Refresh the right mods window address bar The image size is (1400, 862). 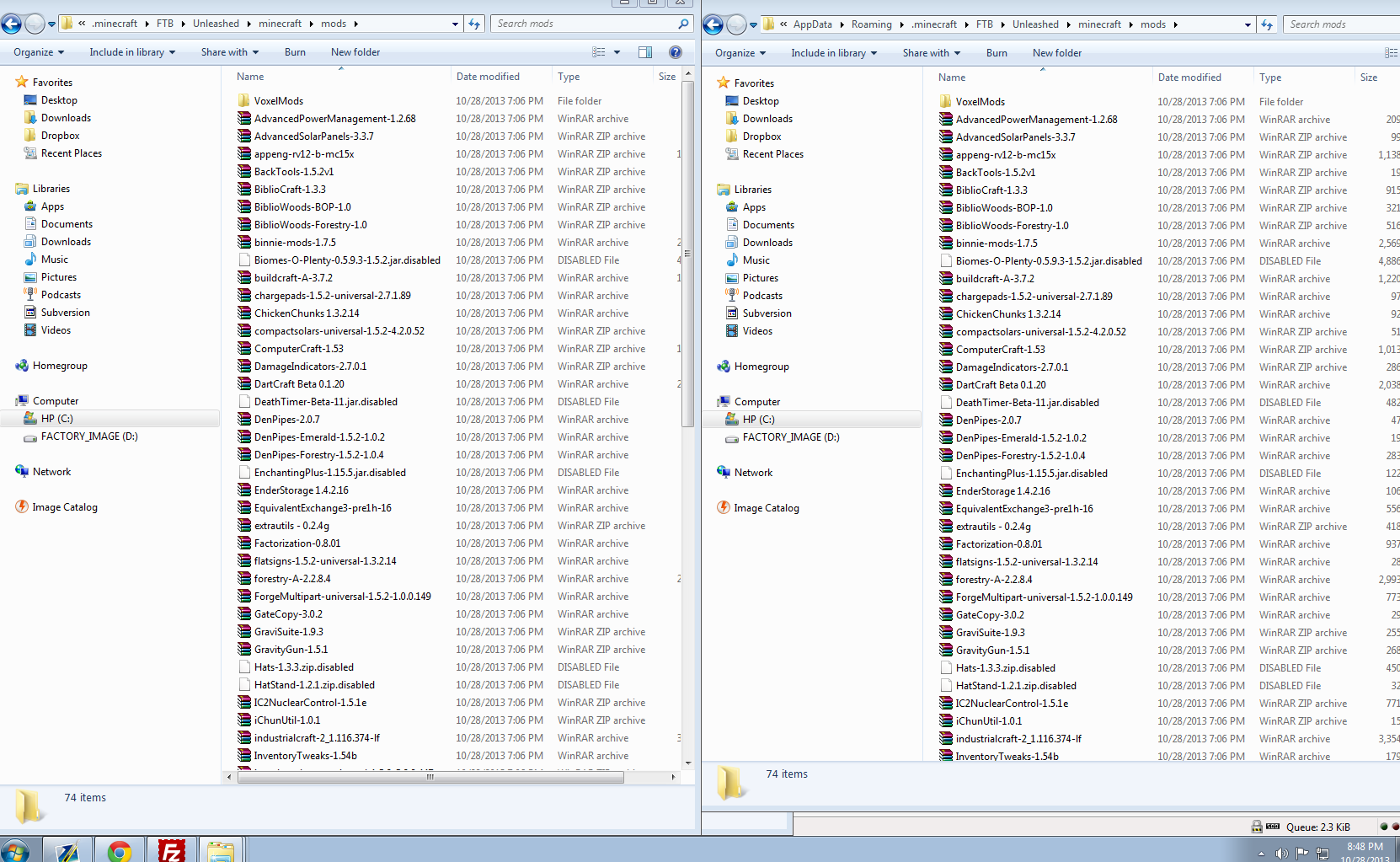(x=1267, y=25)
